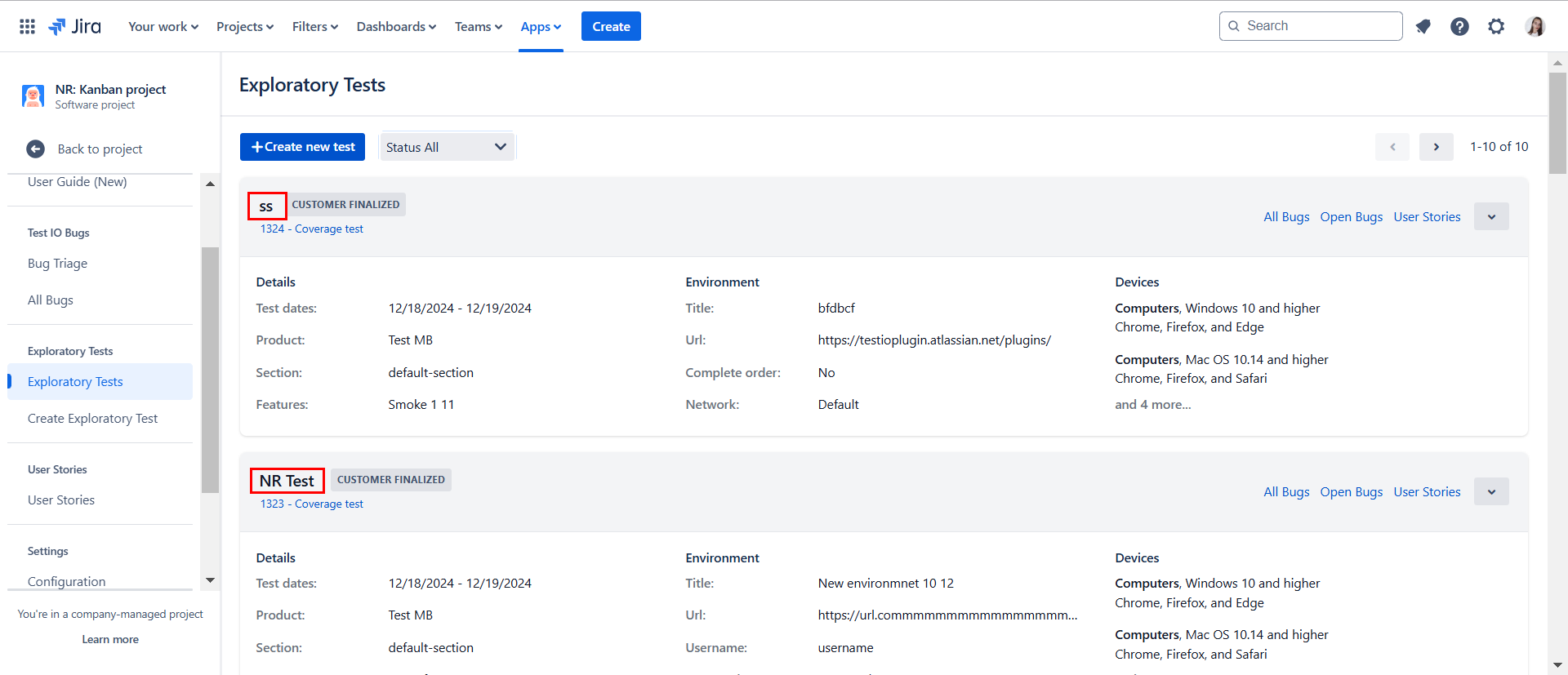Image resolution: width=1568 pixels, height=675 pixels.
Task: Click NR: Kanban project name
Action: coord(110,90)
